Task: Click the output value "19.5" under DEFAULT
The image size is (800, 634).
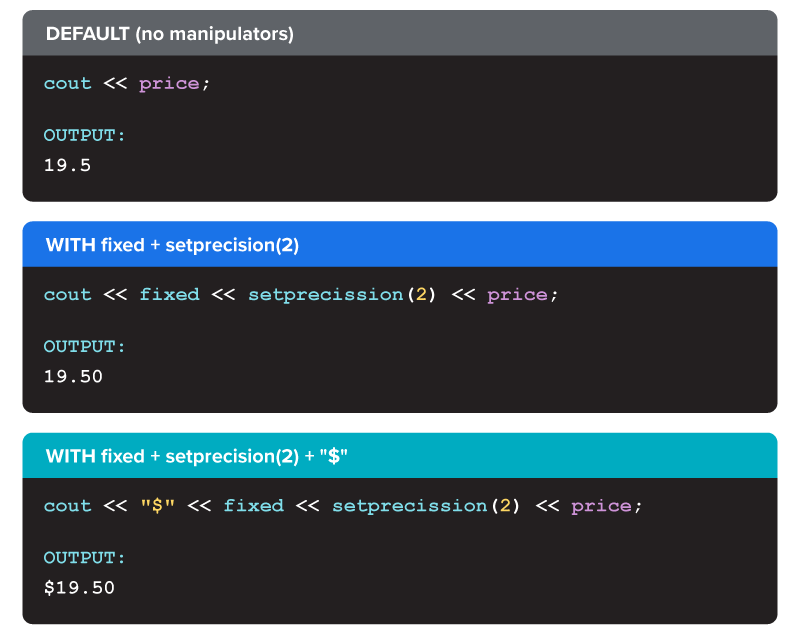Action: click(67, 165)
